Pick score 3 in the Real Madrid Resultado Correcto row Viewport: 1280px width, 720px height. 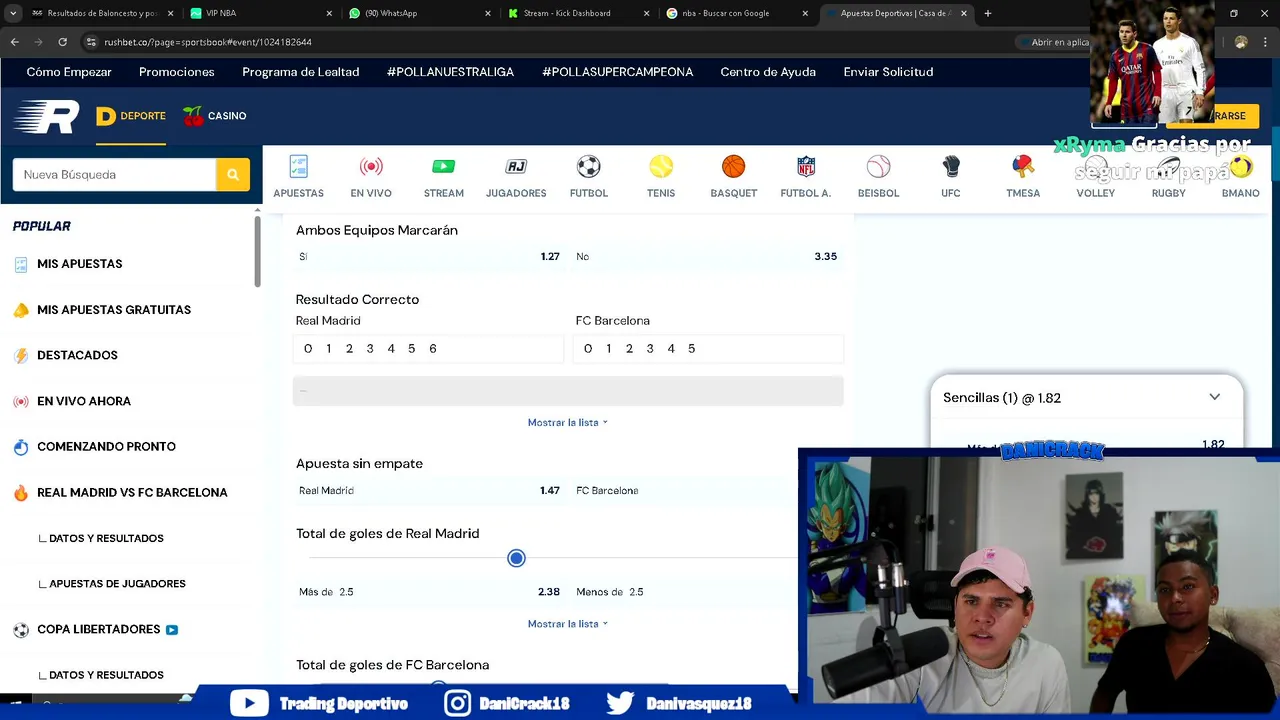pos(370,349)
